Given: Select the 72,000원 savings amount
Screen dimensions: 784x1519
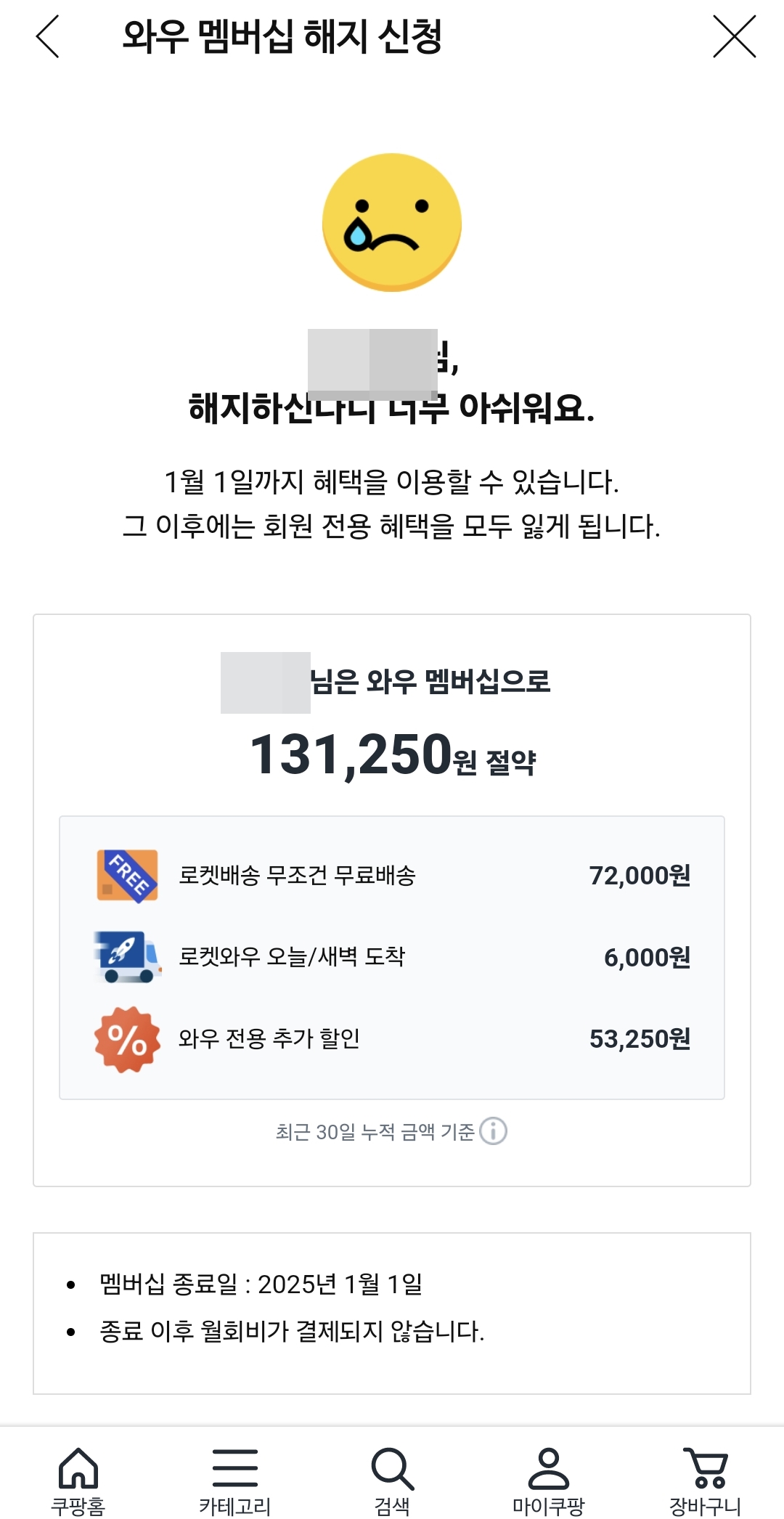Looking at the screenshot, I should point(642,876).
